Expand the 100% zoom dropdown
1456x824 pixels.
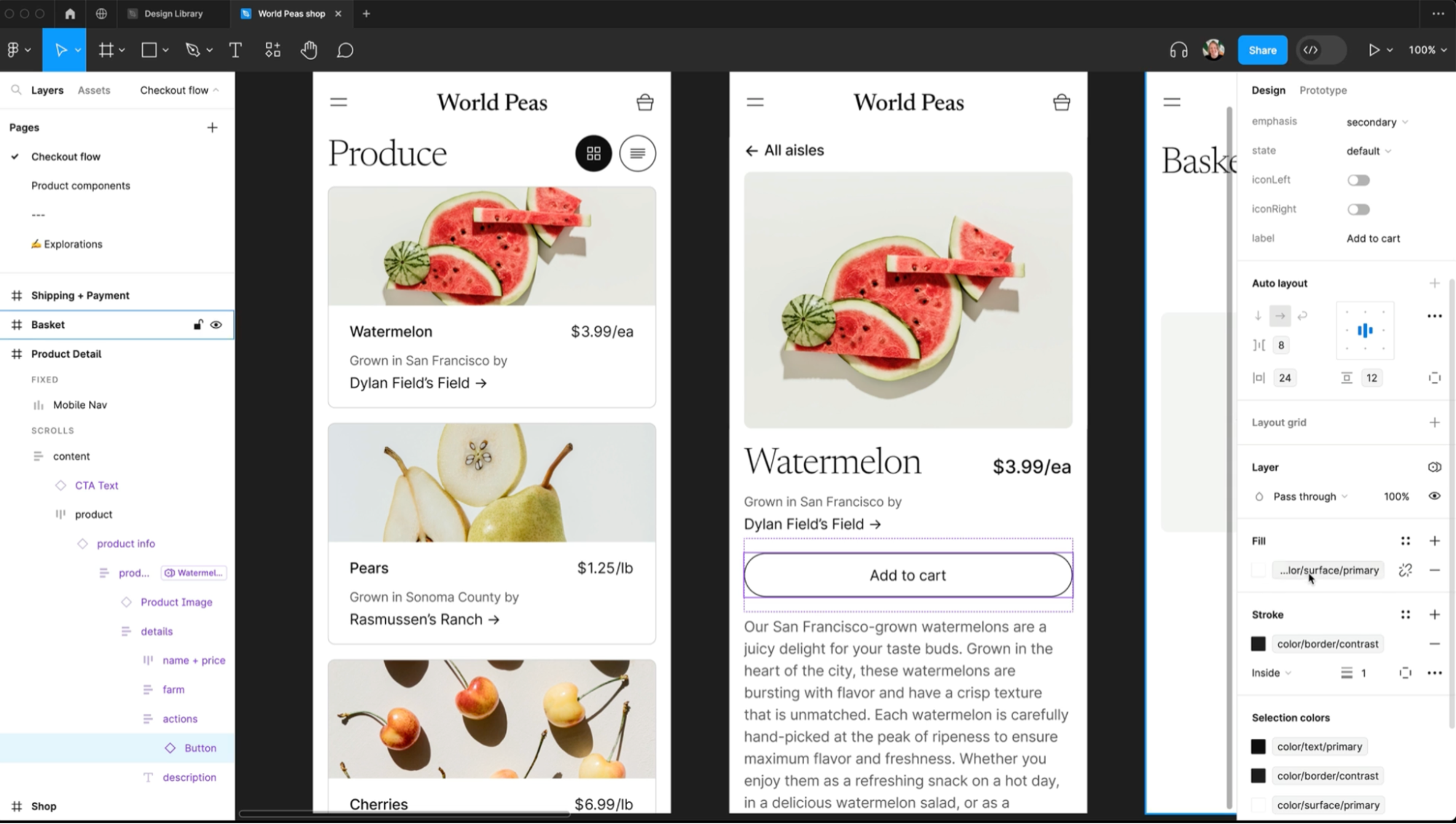click(x=1428, y=50)
